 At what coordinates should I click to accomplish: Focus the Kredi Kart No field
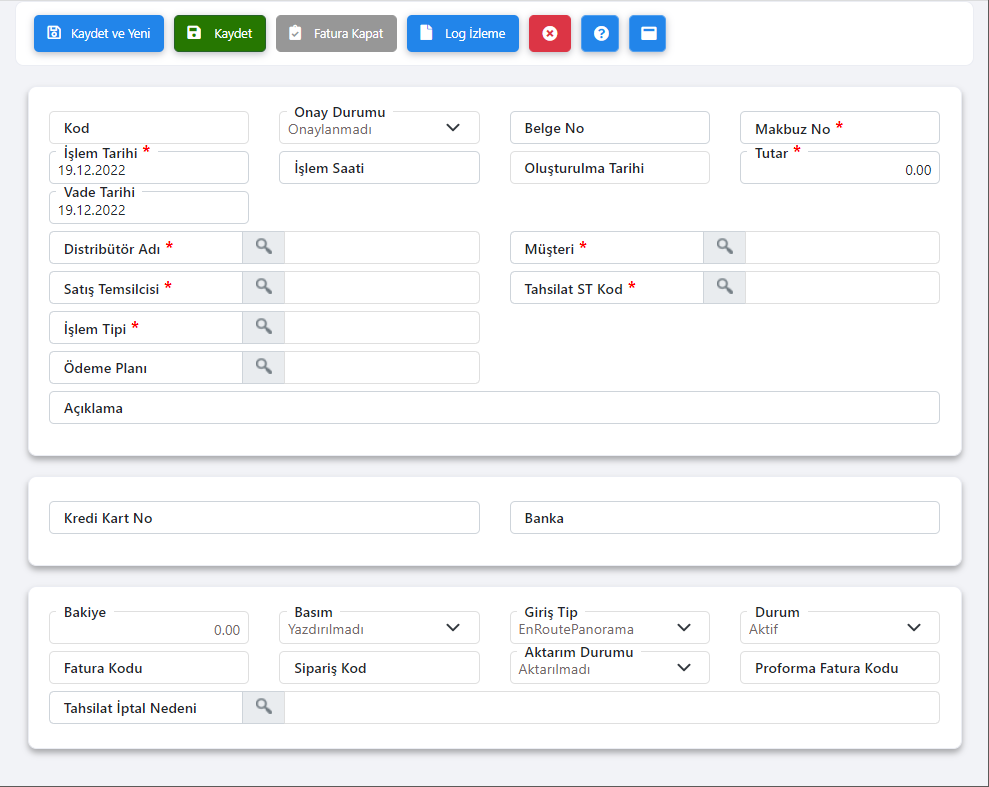tap(300, 518)
